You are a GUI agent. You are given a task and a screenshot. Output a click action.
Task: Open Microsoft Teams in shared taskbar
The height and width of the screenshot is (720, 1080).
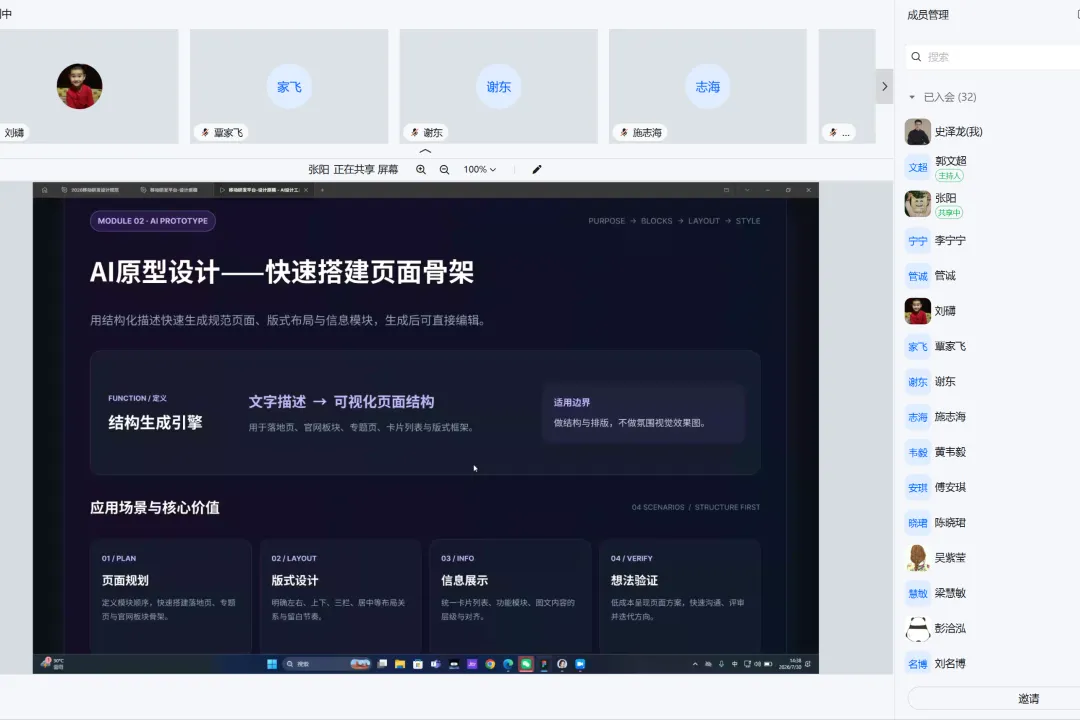click(x=435, y=664)
